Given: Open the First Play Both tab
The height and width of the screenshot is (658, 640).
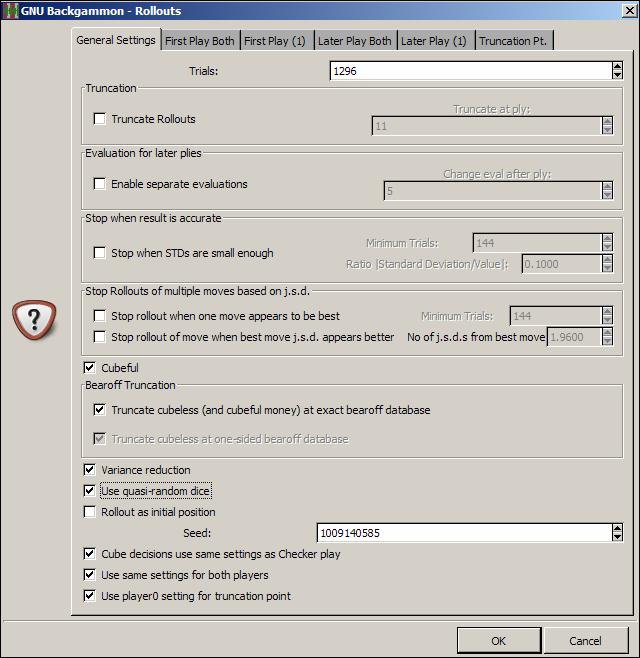Looking at the screenshot, I should 200,41.
